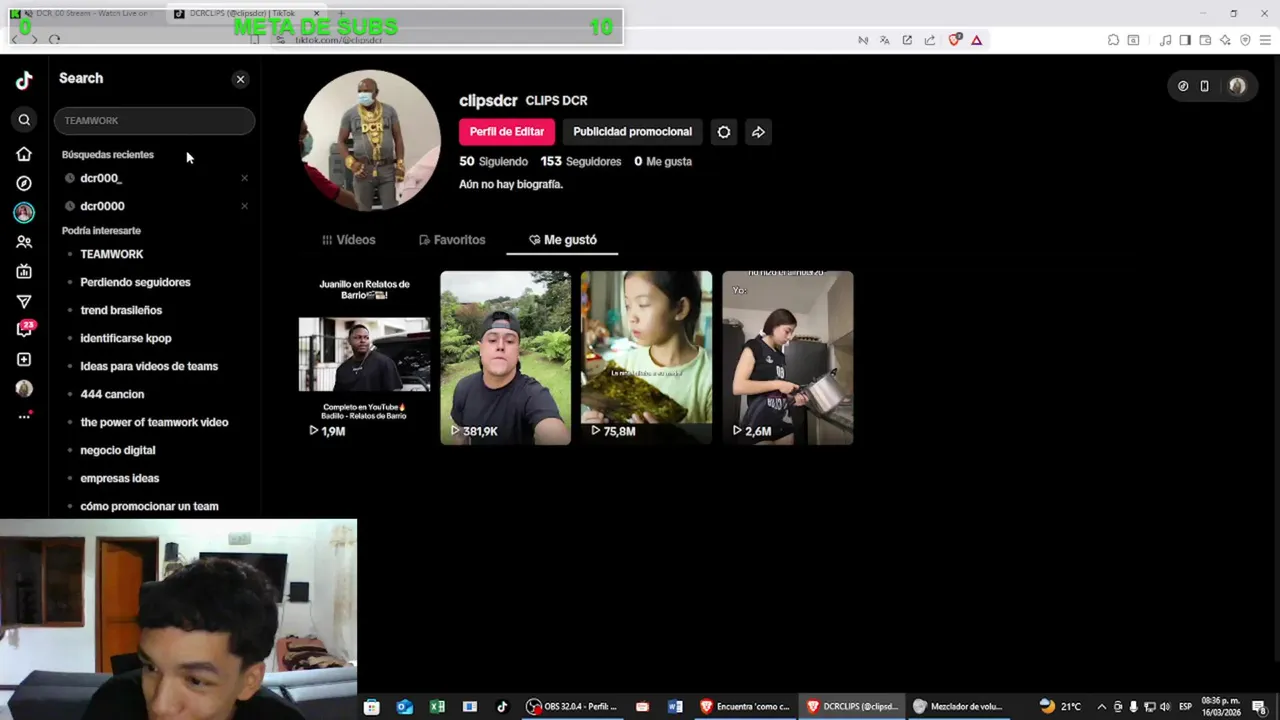Choose suggestion Perdiendo seguidores
This screenshot has width=1280, height=720.
click(x=135, y=282)
